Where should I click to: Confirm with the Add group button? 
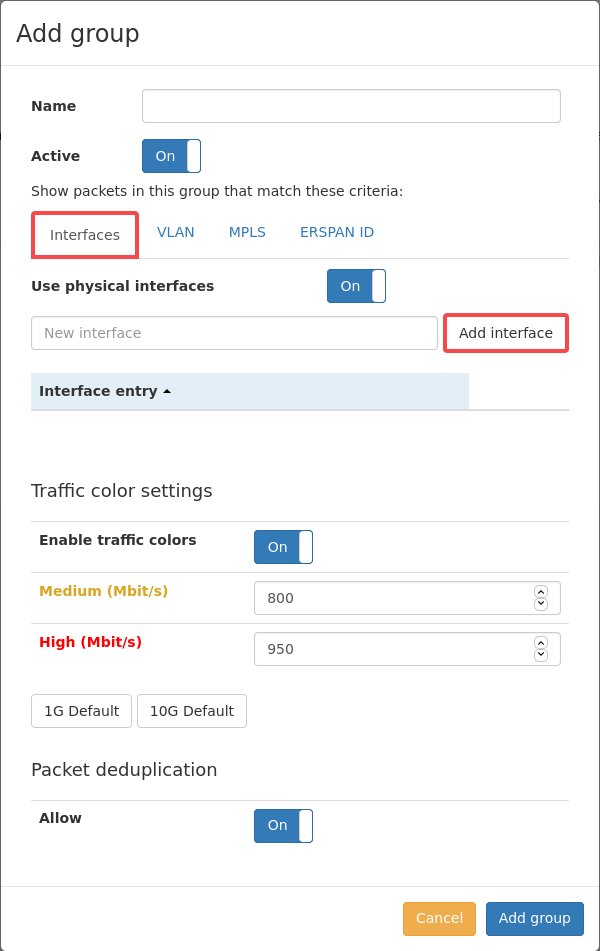click(534, 918)
